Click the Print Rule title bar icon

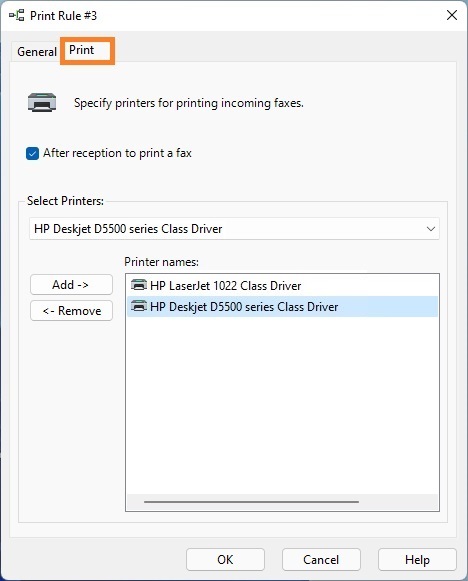click(x=17, y=16)
